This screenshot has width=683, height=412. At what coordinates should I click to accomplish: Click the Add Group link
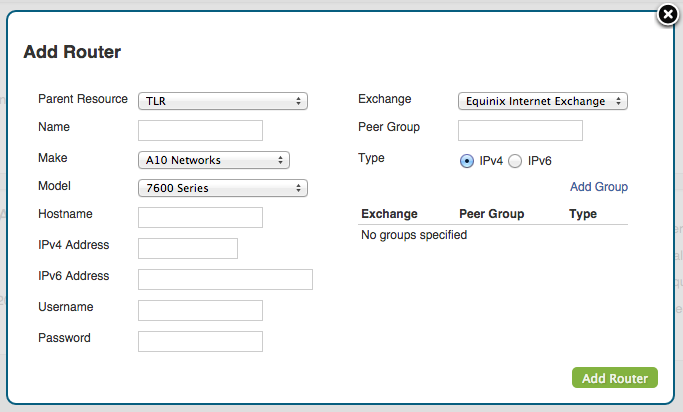[x=598, y=187]
